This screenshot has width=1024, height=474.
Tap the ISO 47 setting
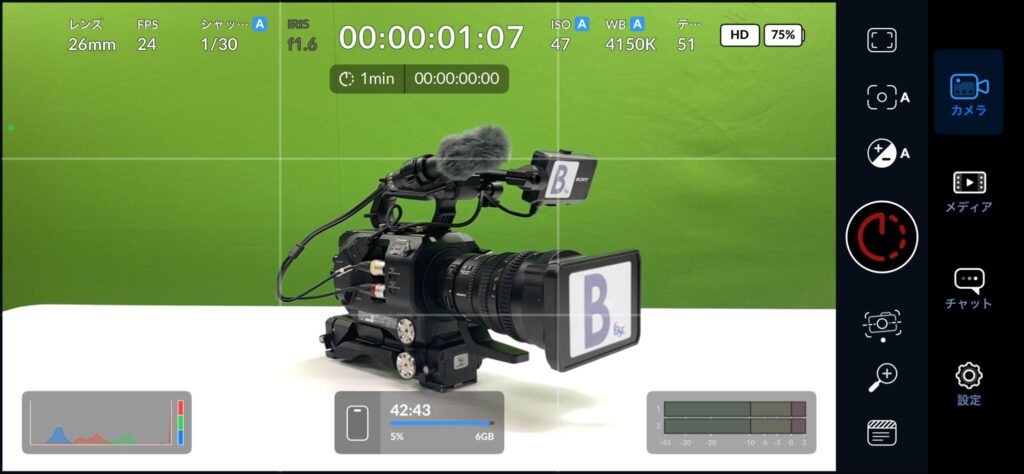coord(569,35)
